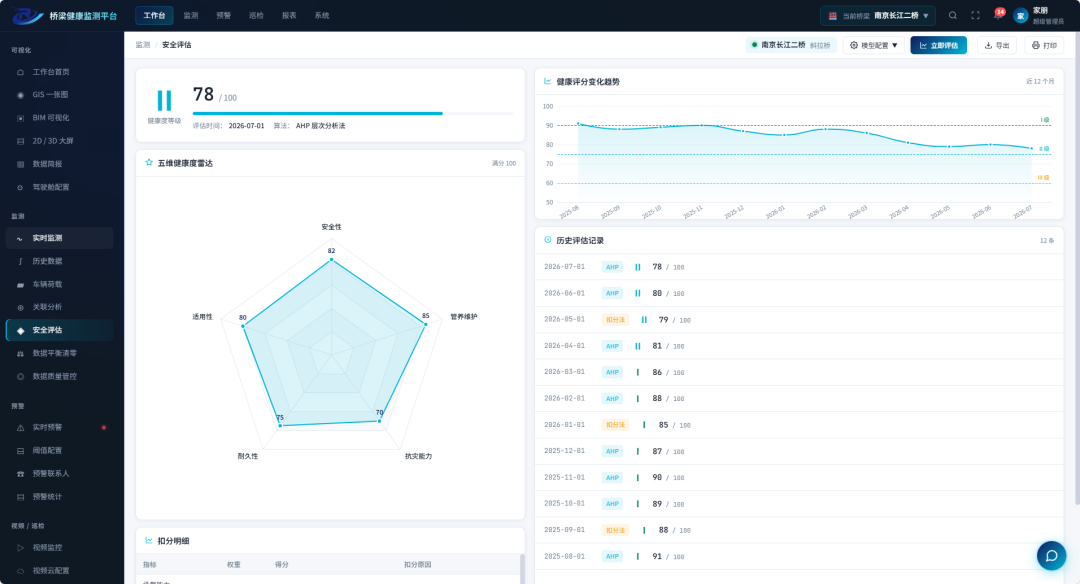Viewport: 1080px width, 584px height.
Task: Click the 打印 print button
Action: coord(1044,45)
